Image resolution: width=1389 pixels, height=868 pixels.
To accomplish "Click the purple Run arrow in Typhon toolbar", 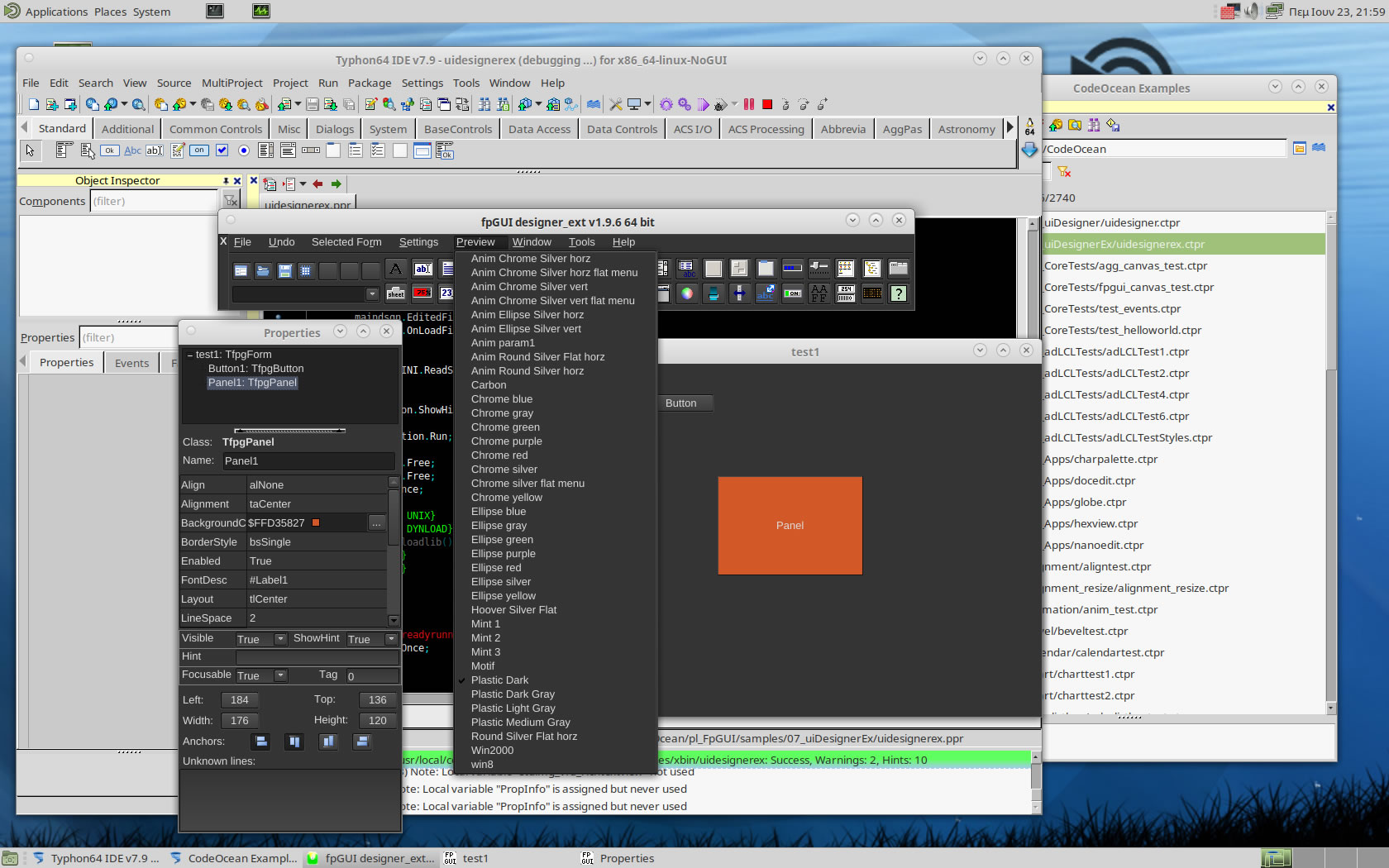I will (x=703, y=104).
